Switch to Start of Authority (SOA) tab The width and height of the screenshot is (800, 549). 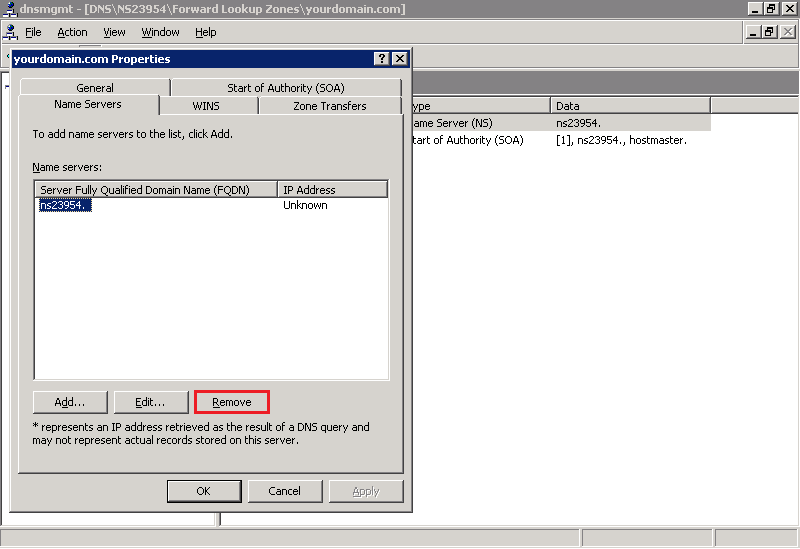[286, 87]
